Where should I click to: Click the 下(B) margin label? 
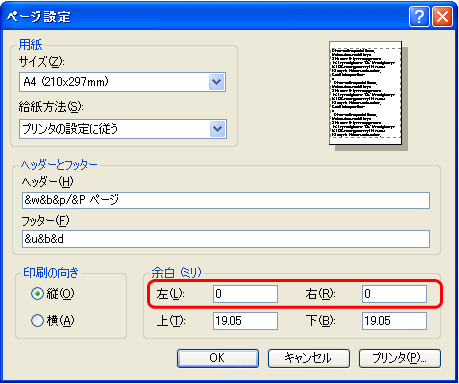(320, 321)
